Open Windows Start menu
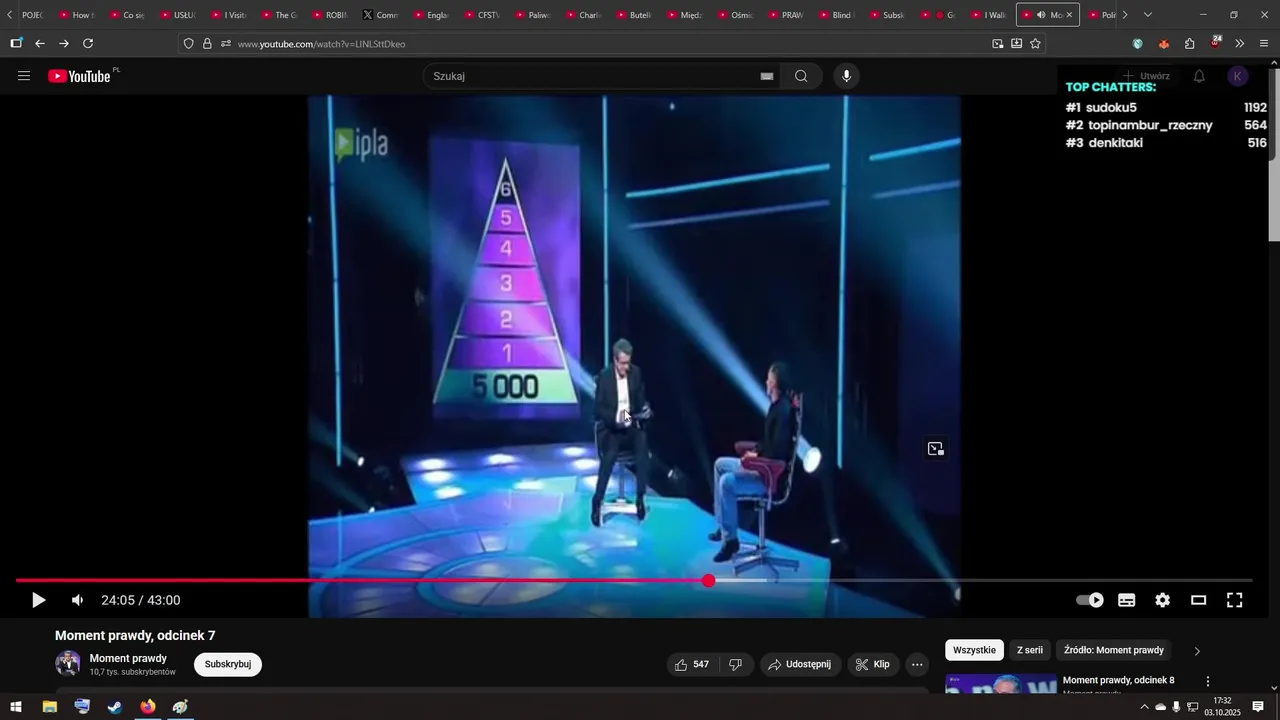The height and width of the screenshot is (720, 1280). tap(16, 707)
